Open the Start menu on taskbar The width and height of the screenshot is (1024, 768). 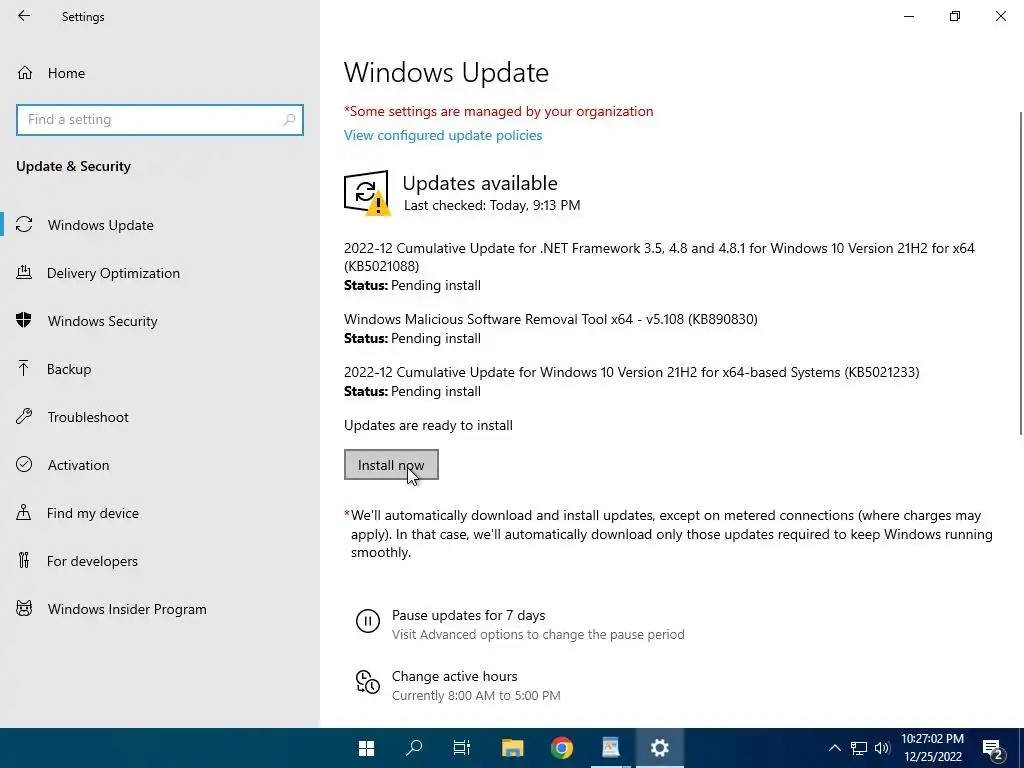point(366,748)
